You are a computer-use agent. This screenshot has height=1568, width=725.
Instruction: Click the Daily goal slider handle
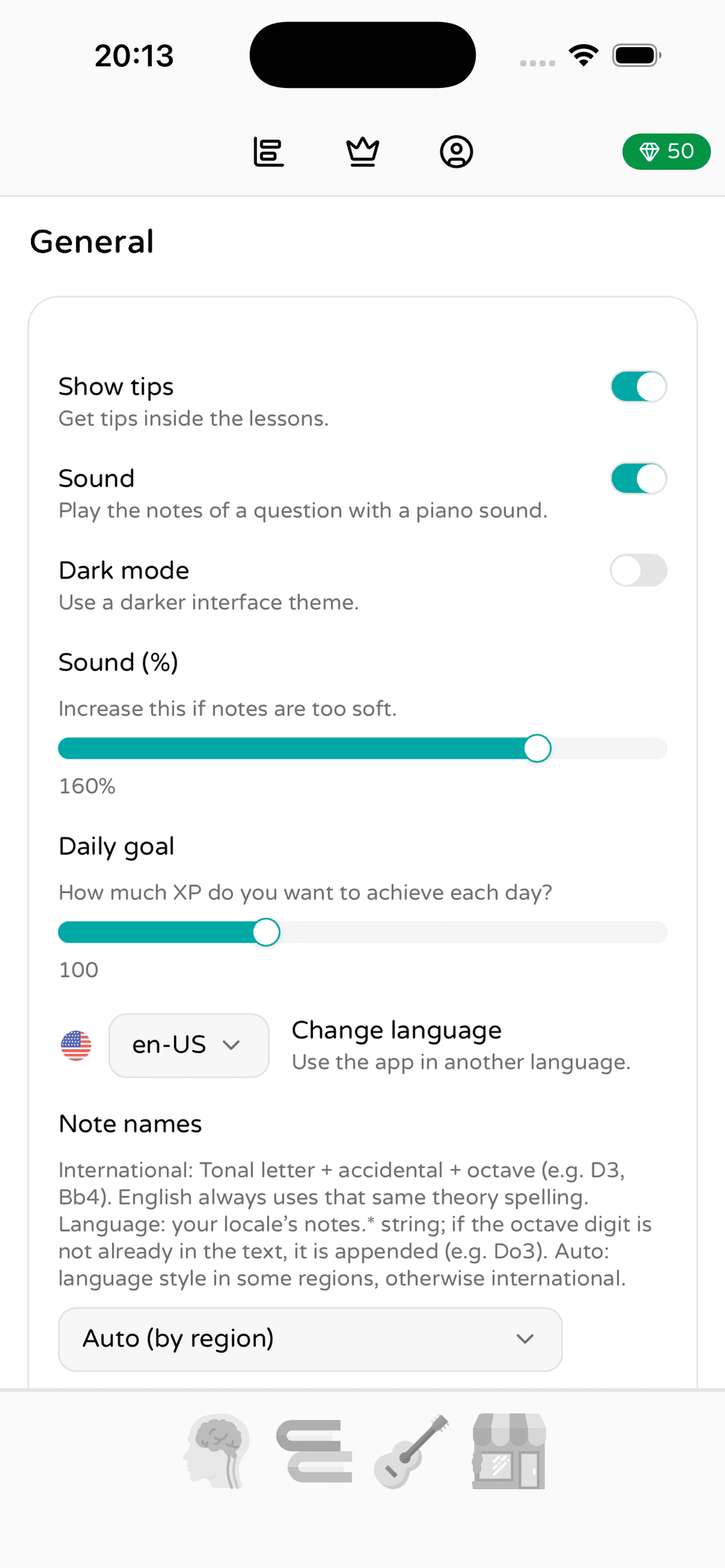pyautogui.click(x=267, y=932)
